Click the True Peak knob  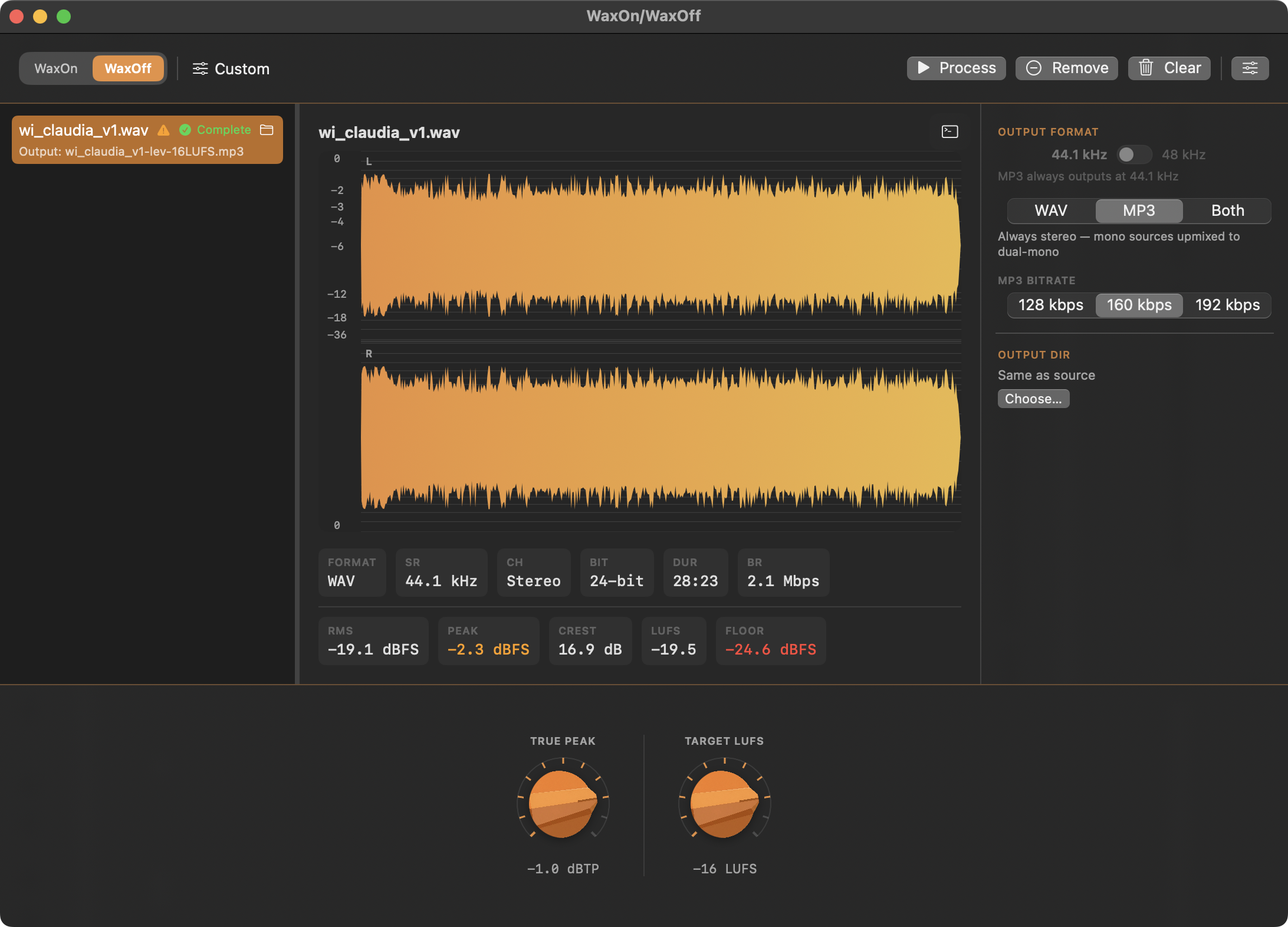563,804
